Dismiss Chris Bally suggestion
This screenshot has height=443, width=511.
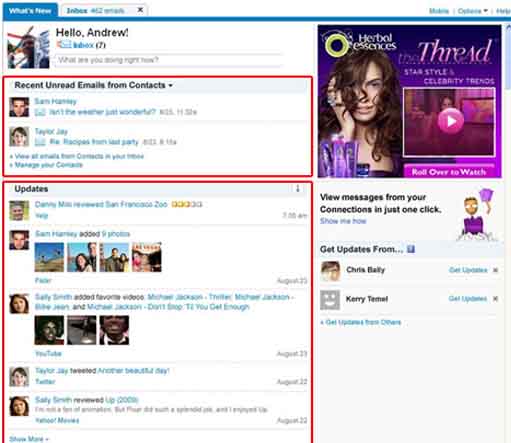(495, 270)
